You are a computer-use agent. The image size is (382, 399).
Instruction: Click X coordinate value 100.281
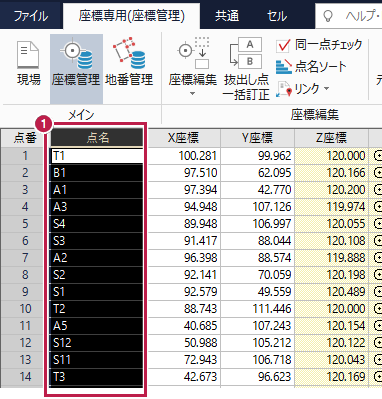pos(198,156)
